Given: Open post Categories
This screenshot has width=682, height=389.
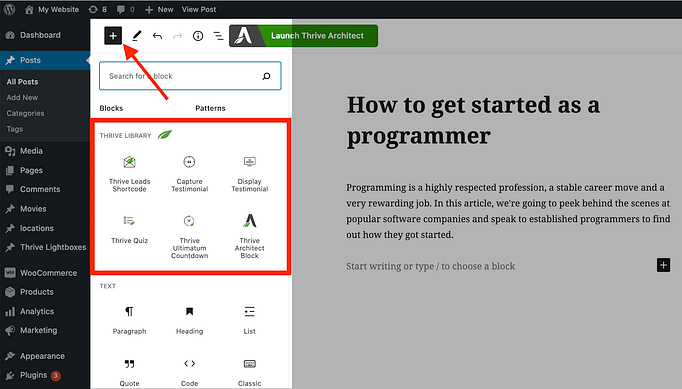Looking at the screenshot, I should coord(25,113).
